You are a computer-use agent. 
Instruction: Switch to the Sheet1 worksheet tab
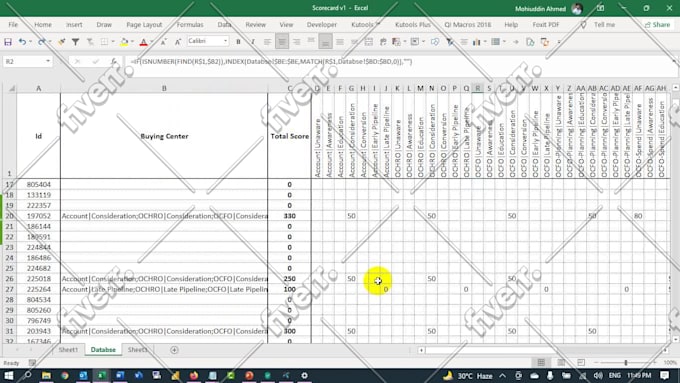[x=69, y=350]
